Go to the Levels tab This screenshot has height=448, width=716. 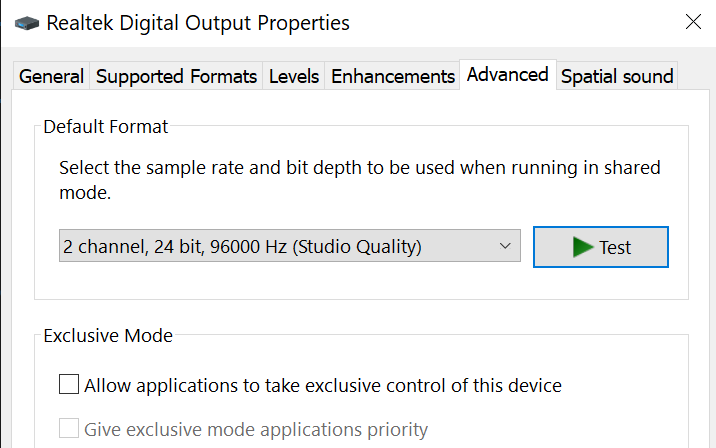click(294, 76)
